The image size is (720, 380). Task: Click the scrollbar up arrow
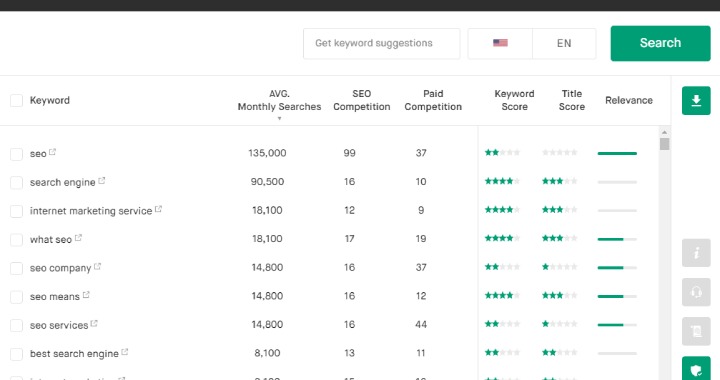(x=664, y=132)
